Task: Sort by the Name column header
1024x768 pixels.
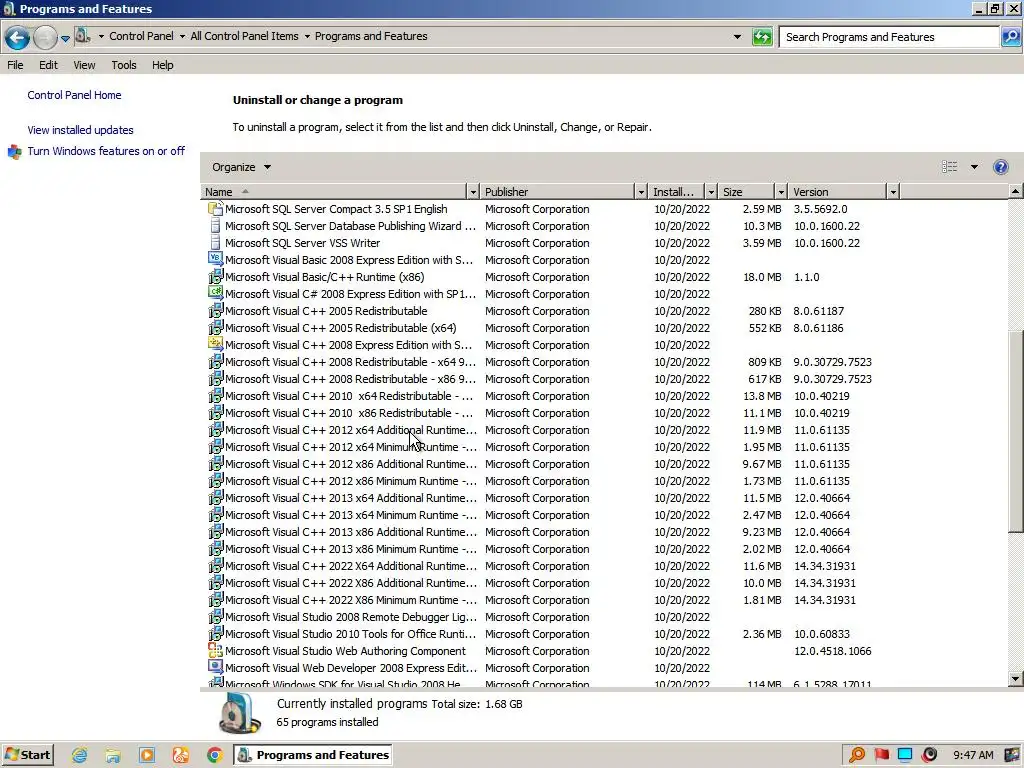Action: pos(334,191)
